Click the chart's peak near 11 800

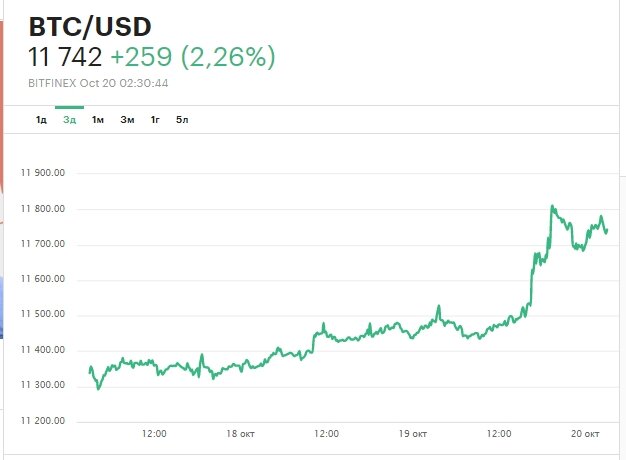pyautogui.click(x=552, y=207)
